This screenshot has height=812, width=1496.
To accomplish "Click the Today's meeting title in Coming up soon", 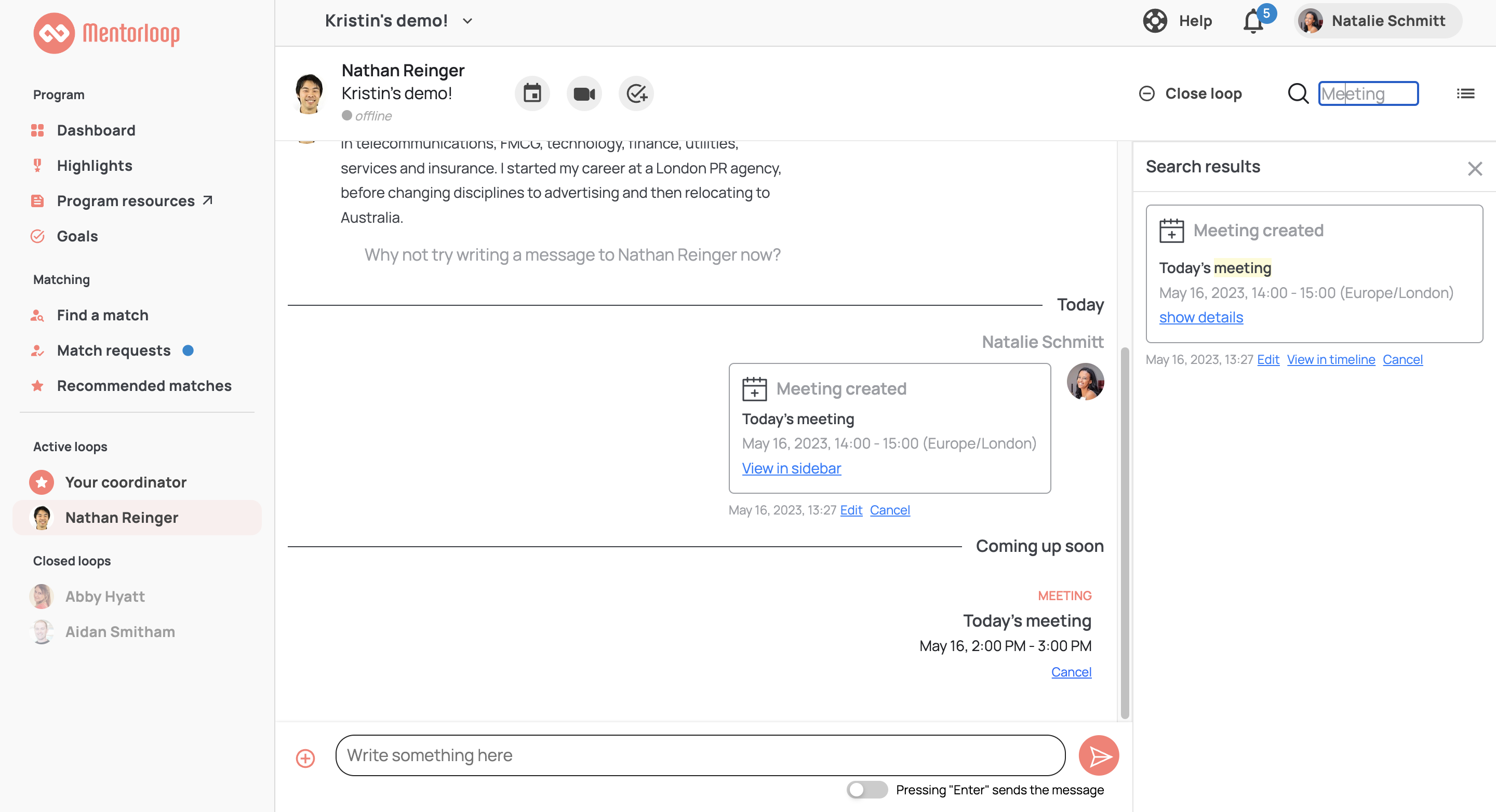I will pyautogui.click(x=1027, y=620).
